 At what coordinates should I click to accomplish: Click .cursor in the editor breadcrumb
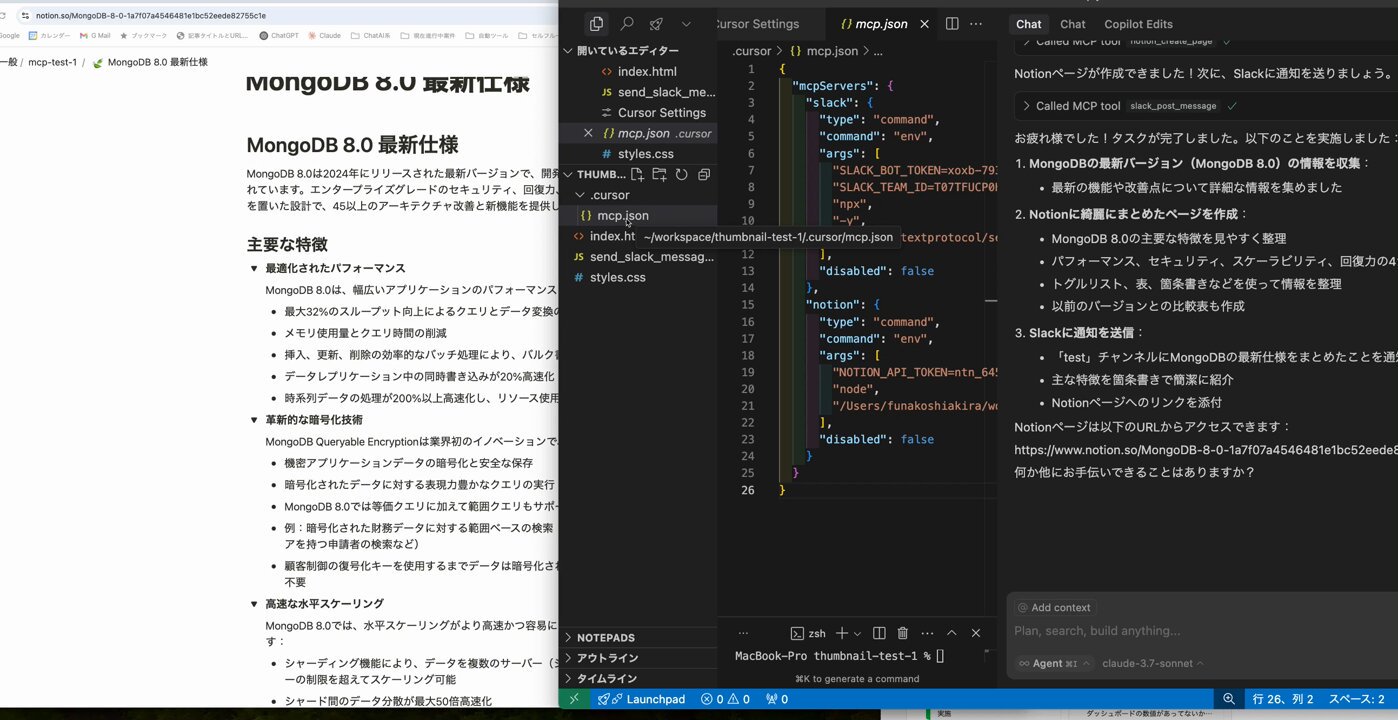pos(751,50)
